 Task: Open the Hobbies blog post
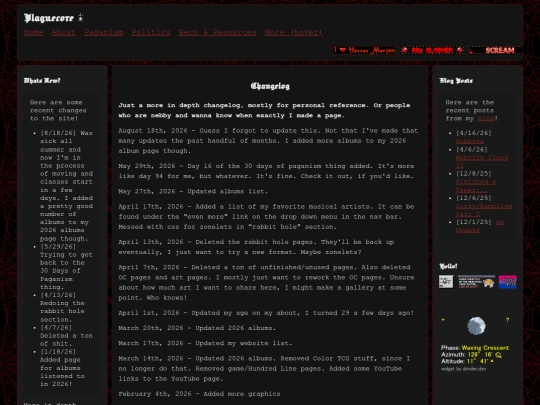tap(469, 141)
